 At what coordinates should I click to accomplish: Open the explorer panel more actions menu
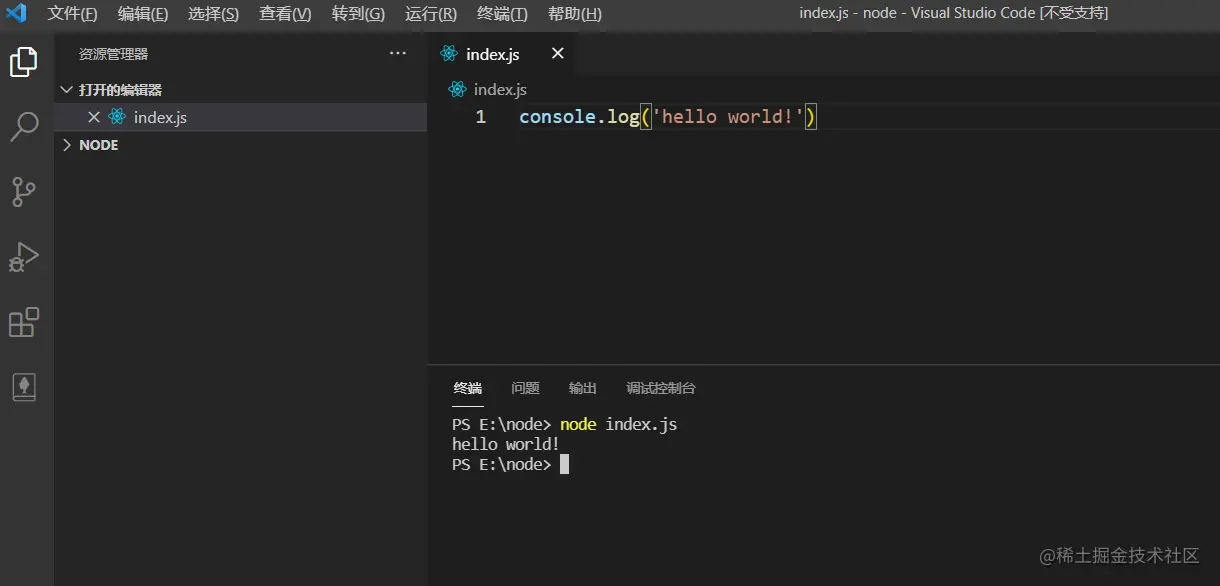coord(398,54)
